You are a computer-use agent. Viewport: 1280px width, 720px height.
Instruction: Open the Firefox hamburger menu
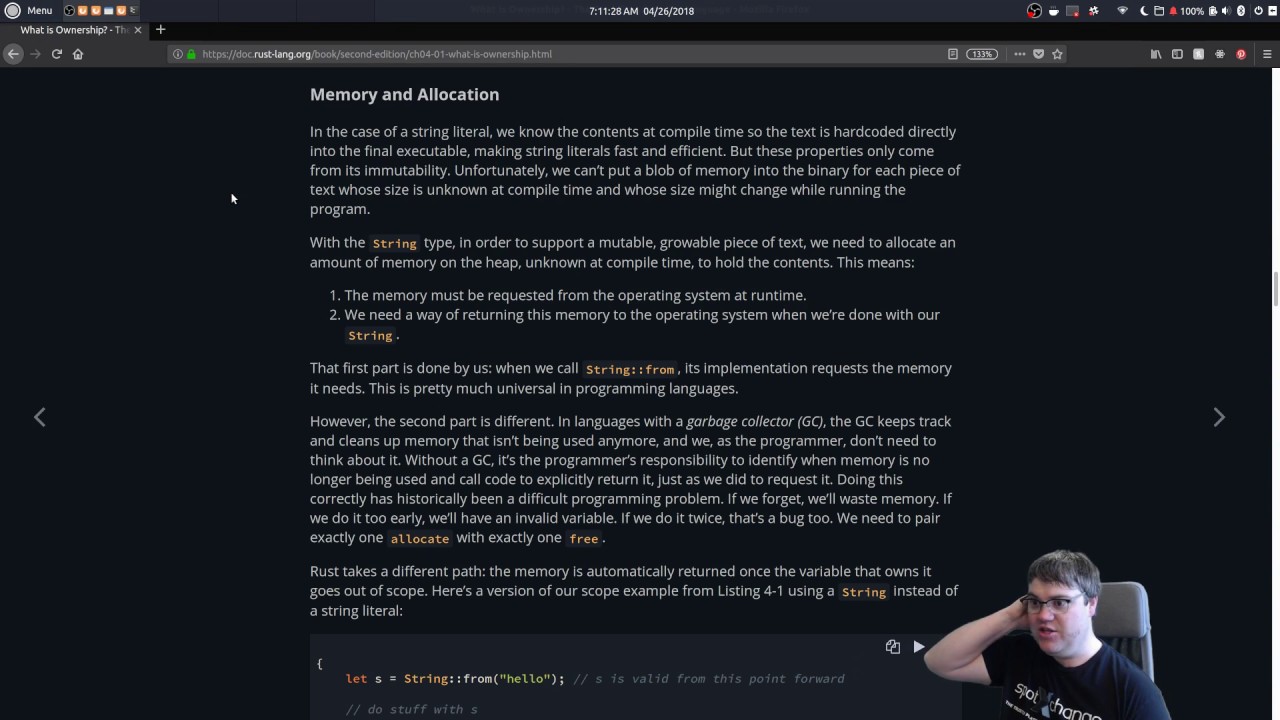click(1267, 54)
